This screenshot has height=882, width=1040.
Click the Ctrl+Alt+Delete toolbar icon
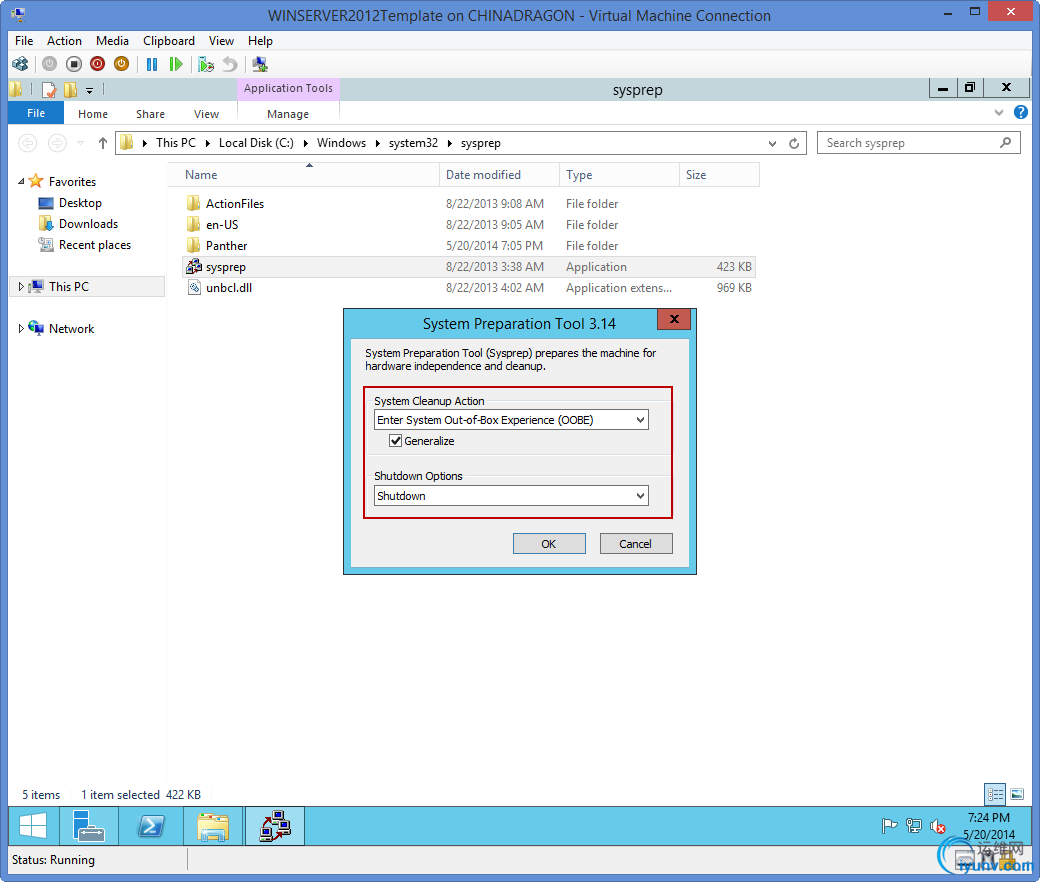20,64
